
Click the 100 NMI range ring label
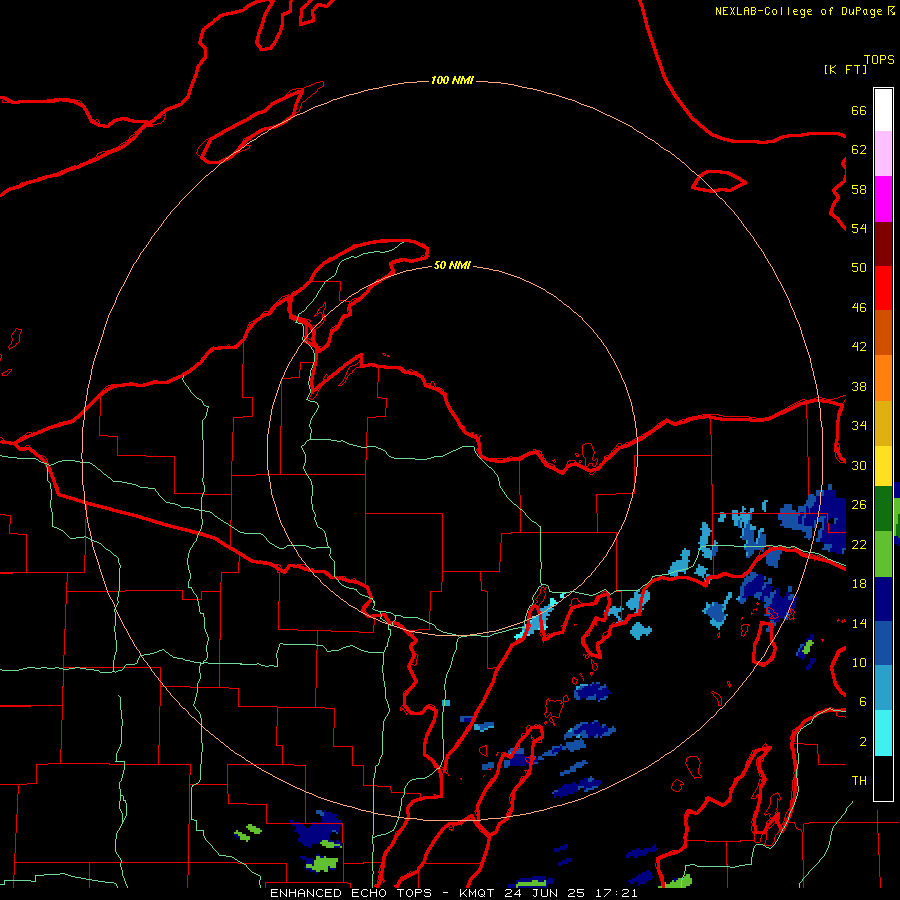coord(452,80)
